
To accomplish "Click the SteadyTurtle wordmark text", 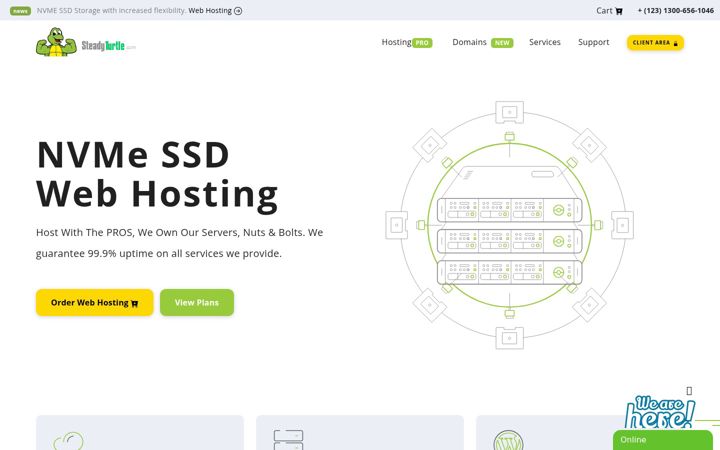I will 108,45.
